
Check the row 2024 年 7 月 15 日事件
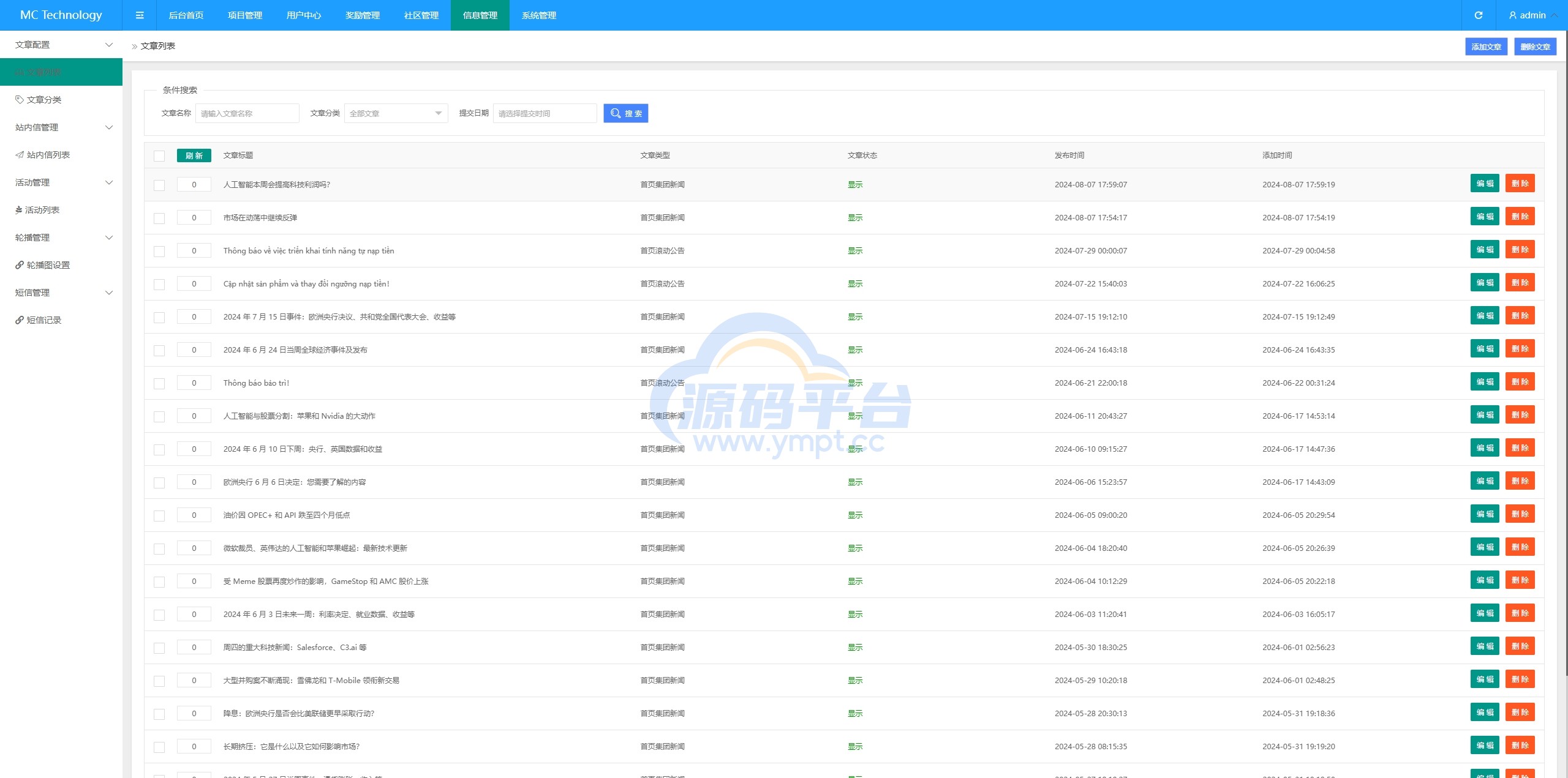tap(159, 317)
